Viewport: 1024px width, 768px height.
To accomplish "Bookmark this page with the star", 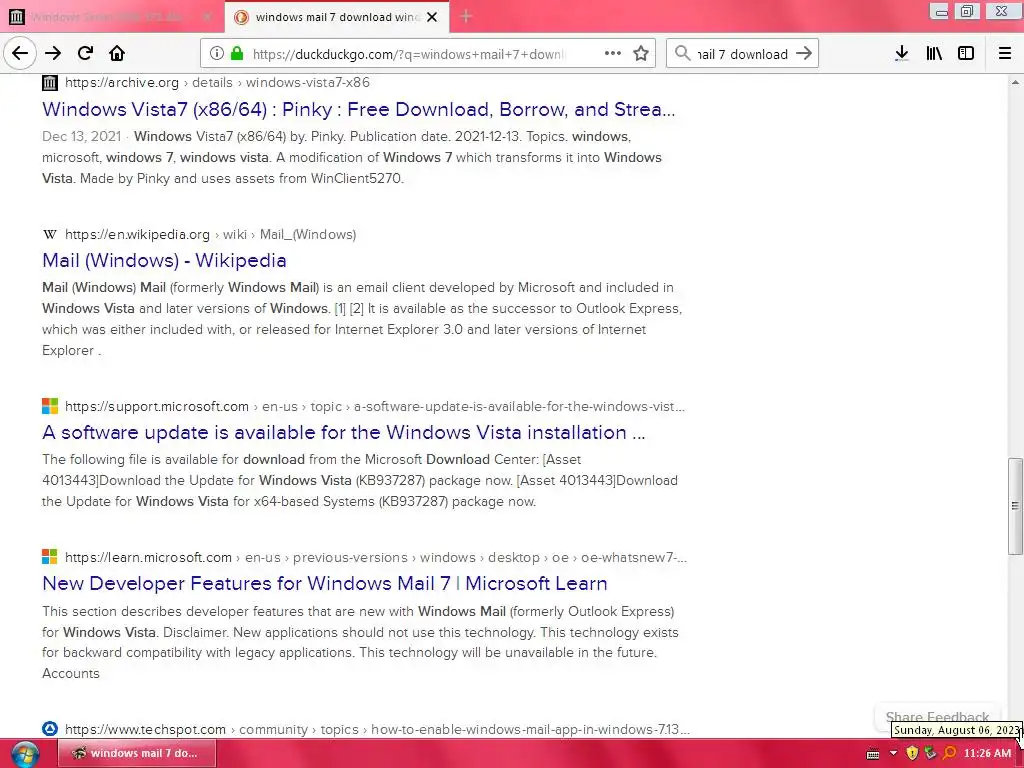I will pos(641,54).
